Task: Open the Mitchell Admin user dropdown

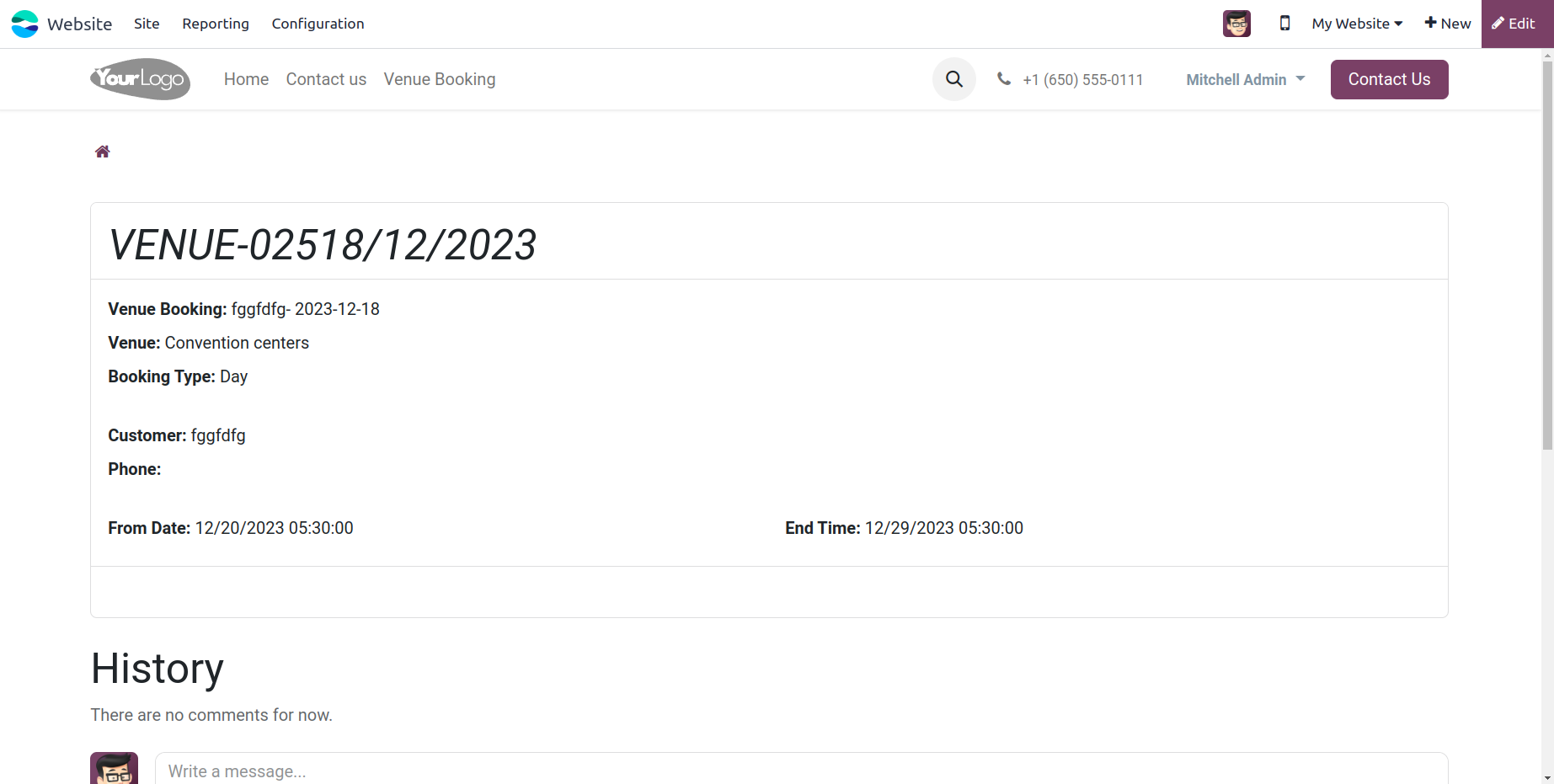Action: [1245, 79]
